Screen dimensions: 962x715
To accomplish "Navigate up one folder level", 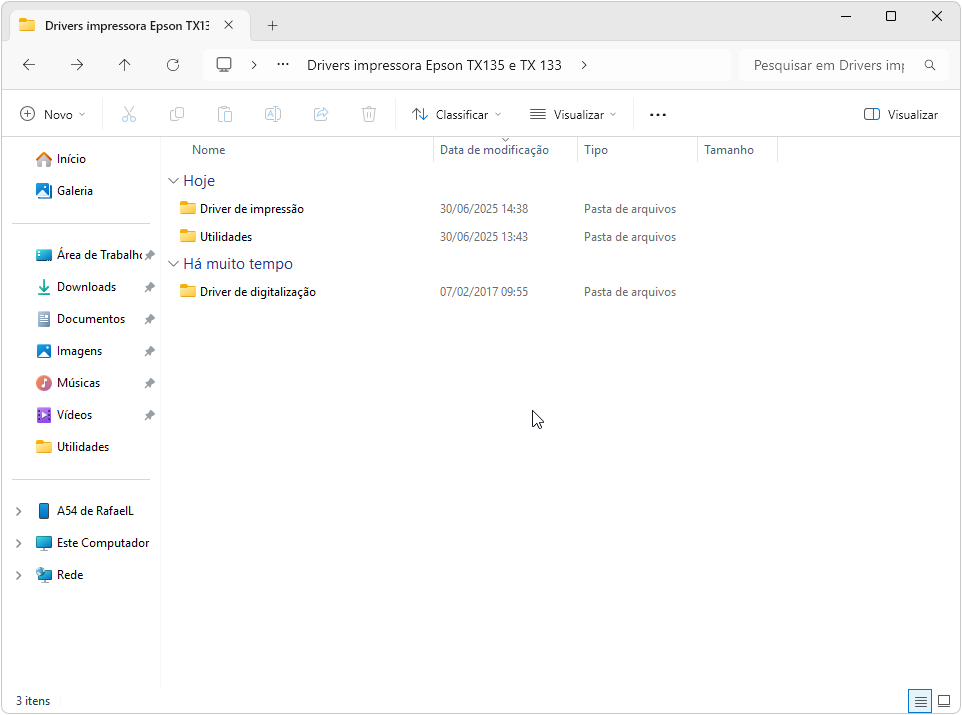I will pyautogui.click(x=125, y=65).
